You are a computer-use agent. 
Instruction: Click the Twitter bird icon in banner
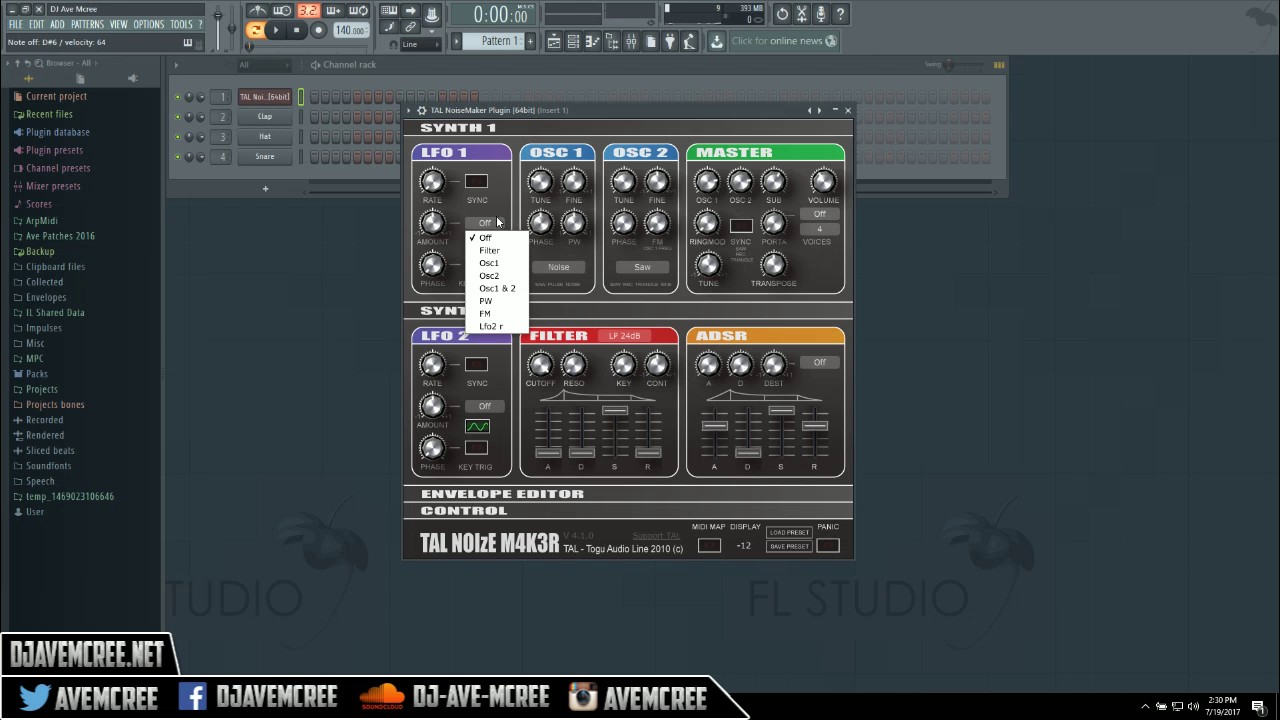point(35,697)
